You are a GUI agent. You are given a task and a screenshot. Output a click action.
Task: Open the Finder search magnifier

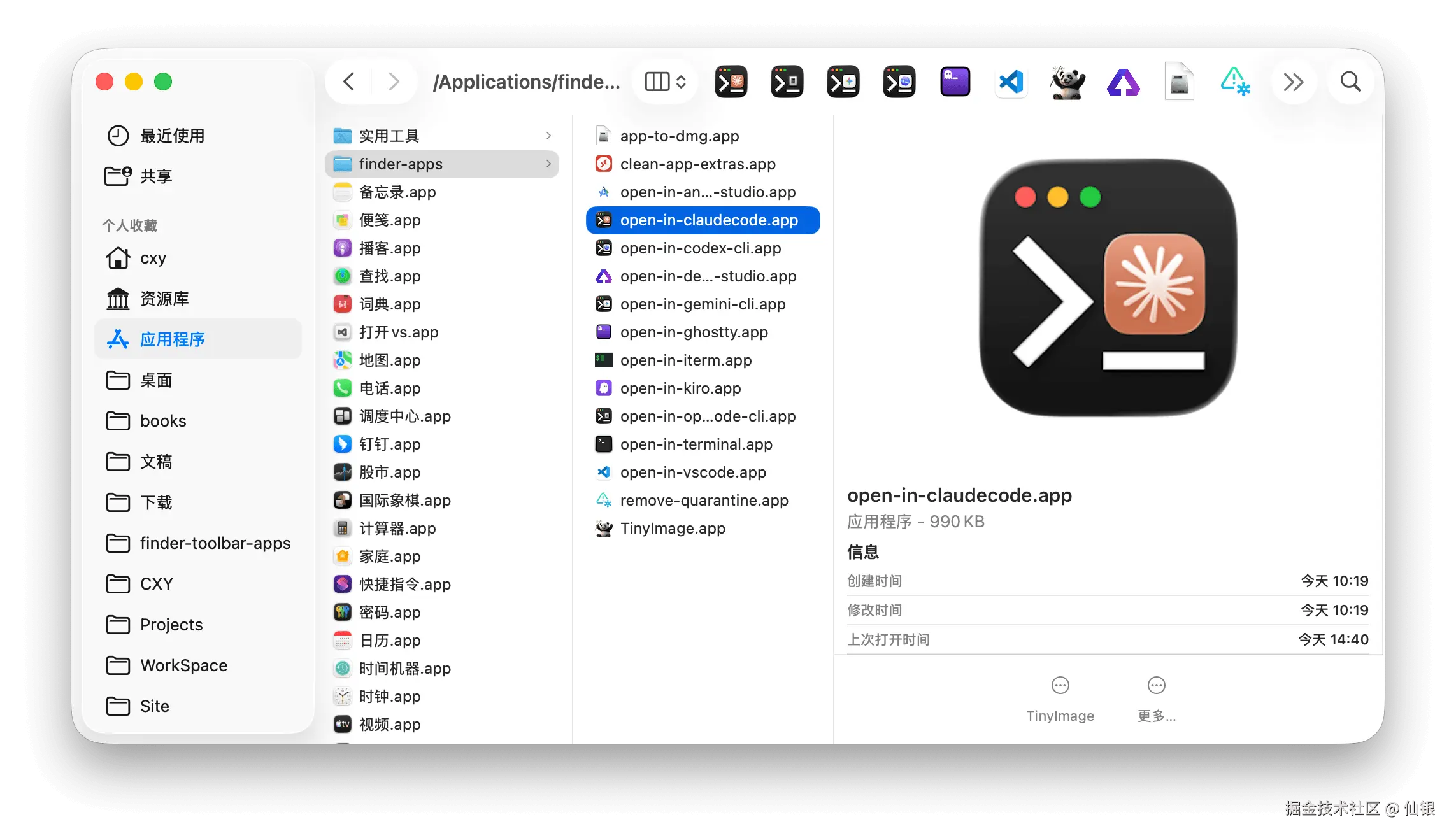coord(1350,82)
